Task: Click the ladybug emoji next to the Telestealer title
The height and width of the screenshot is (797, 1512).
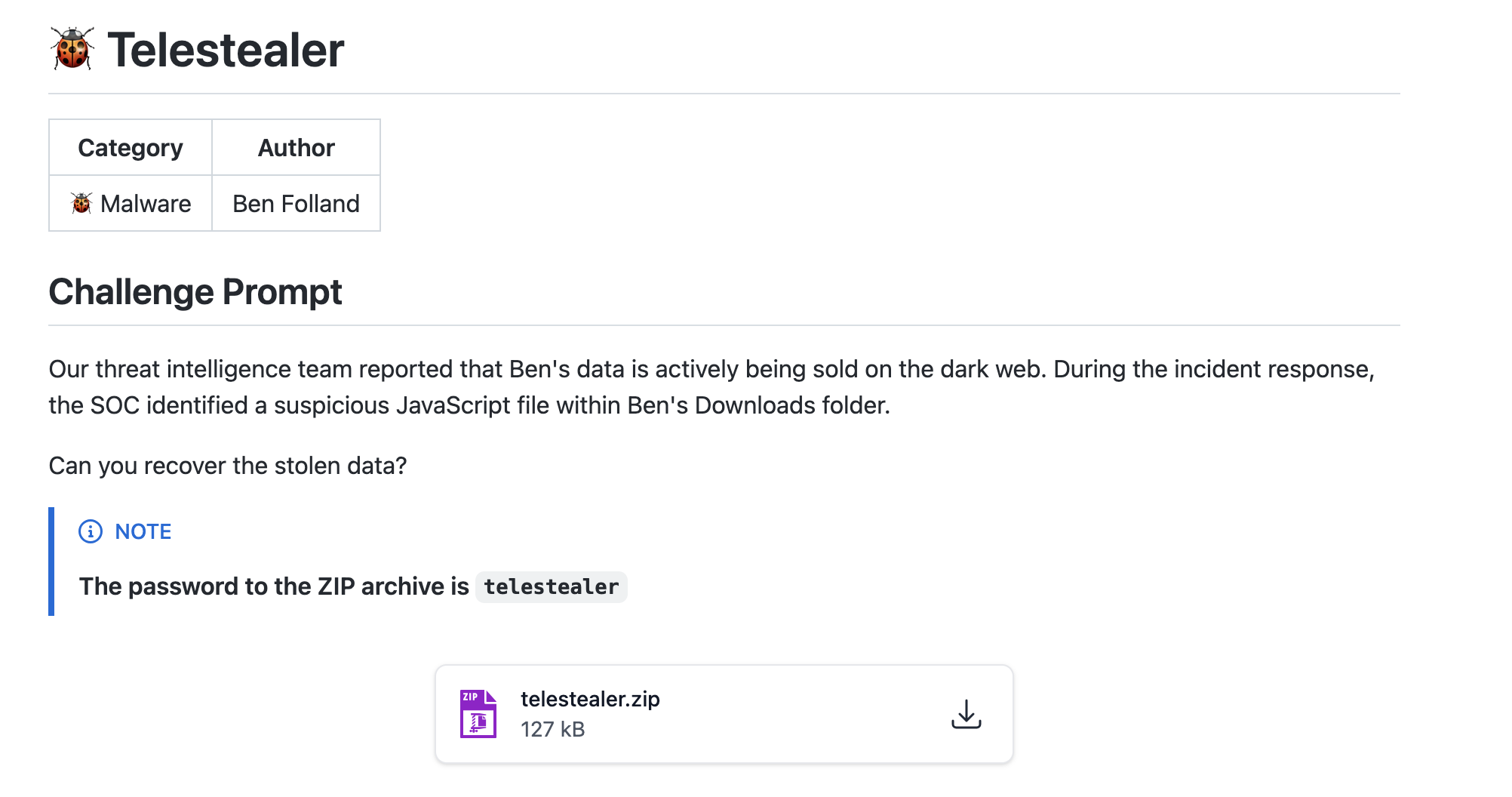Action: point(72,49)
